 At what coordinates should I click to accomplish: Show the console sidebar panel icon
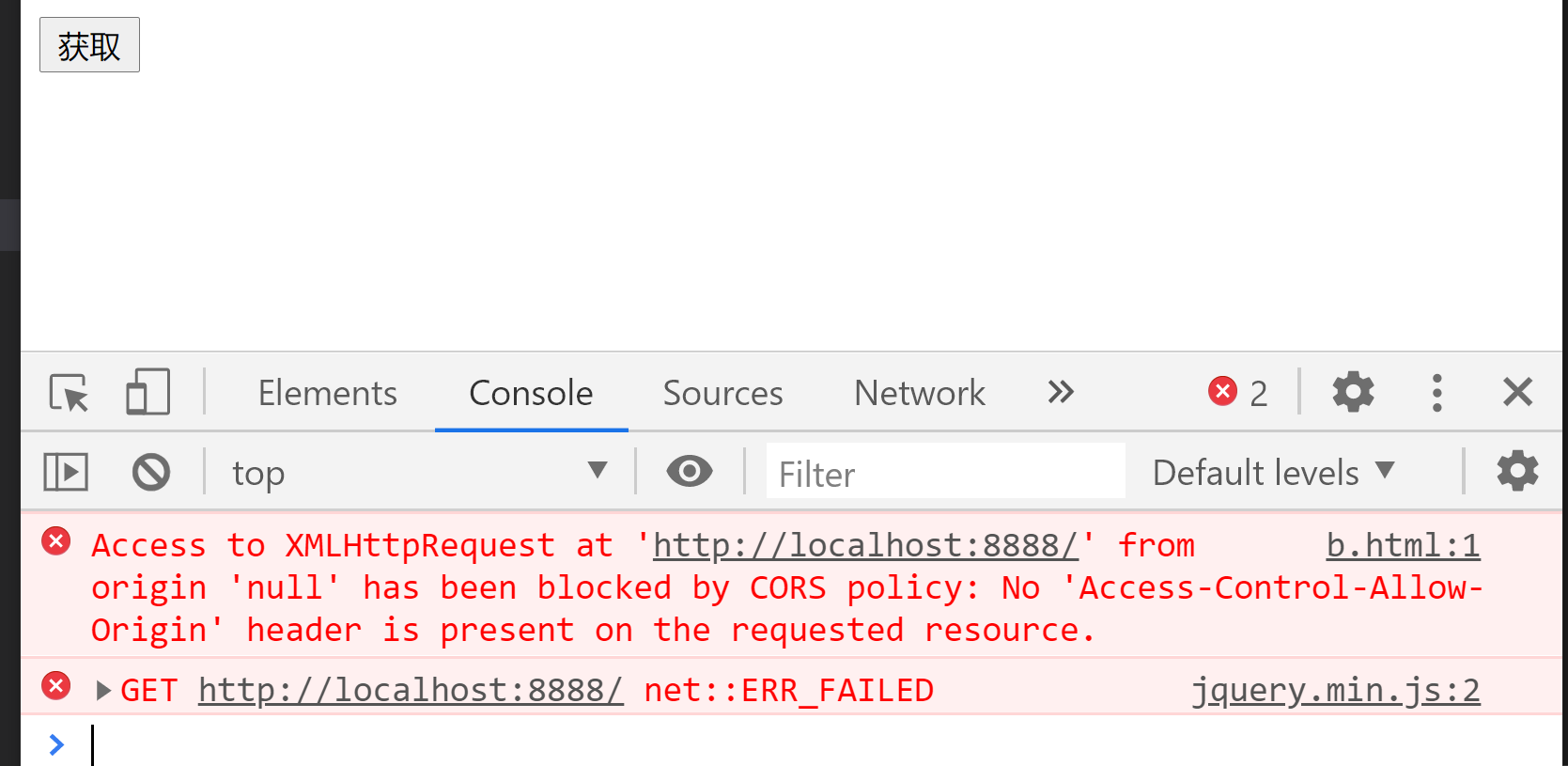point(66,472)
